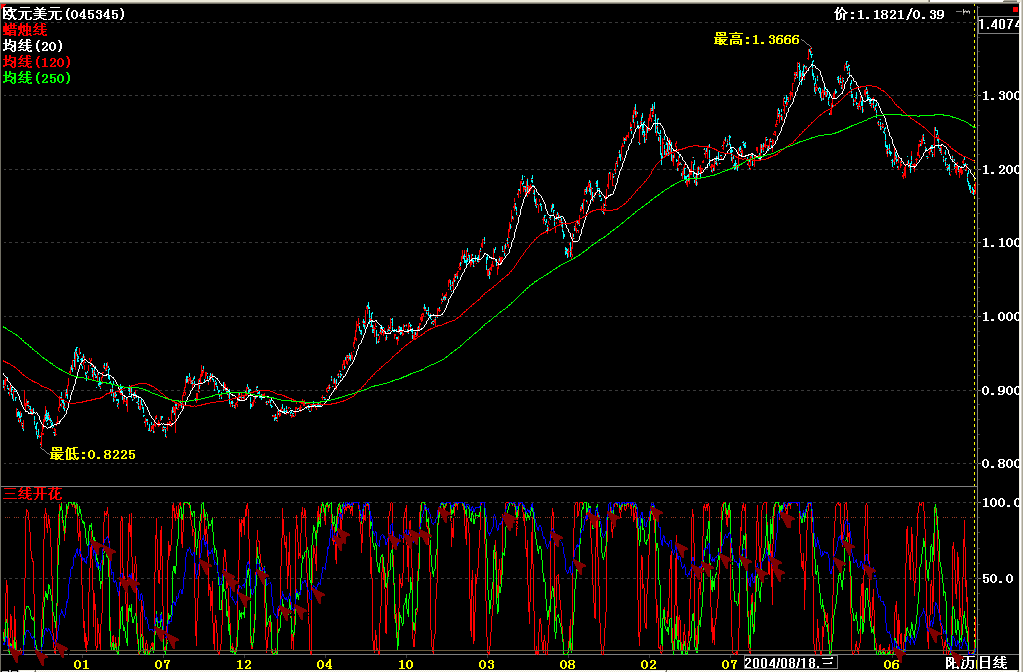Click the 0.800 price axis label
This screenshot has height=672, width=1023.
tap(1001, 464)
